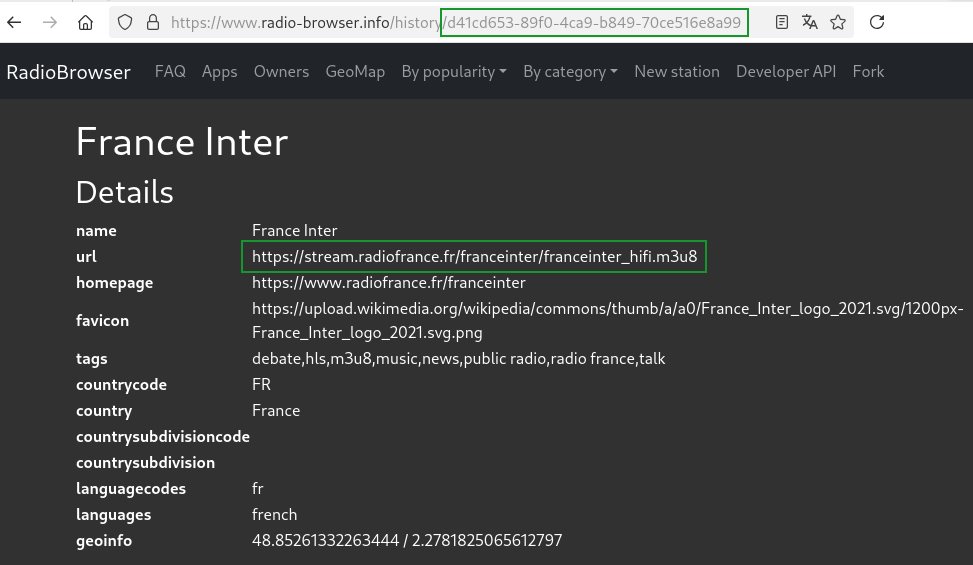Click the languages value french
The height and width of the screenshot is (565, 973).
tap(274, 515)
